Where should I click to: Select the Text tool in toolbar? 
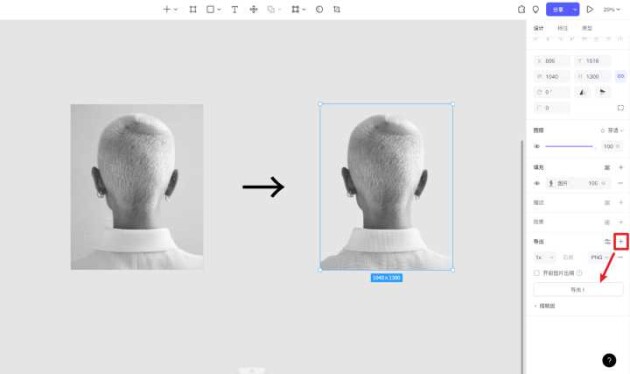coord(235,9)
